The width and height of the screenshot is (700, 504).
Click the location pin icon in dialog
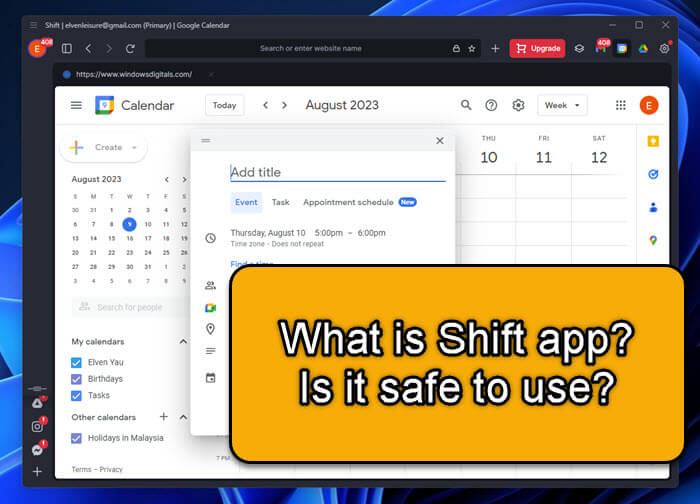[x=210, y=329]
